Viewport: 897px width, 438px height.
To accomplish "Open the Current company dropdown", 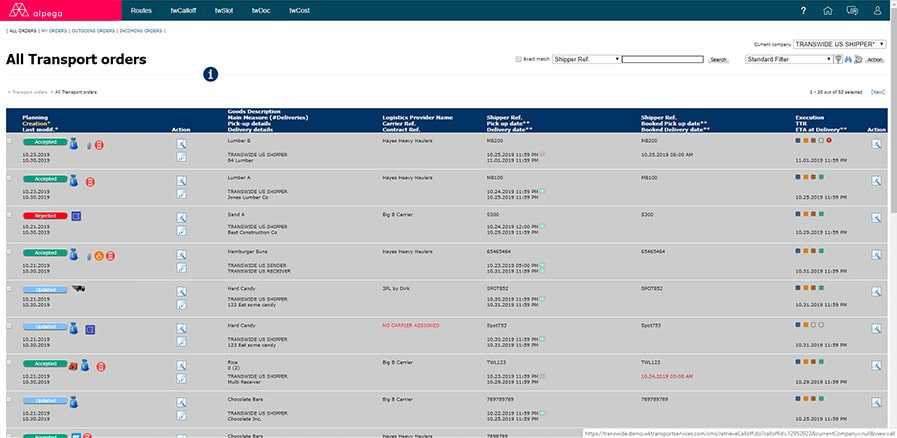I will 840,44.
